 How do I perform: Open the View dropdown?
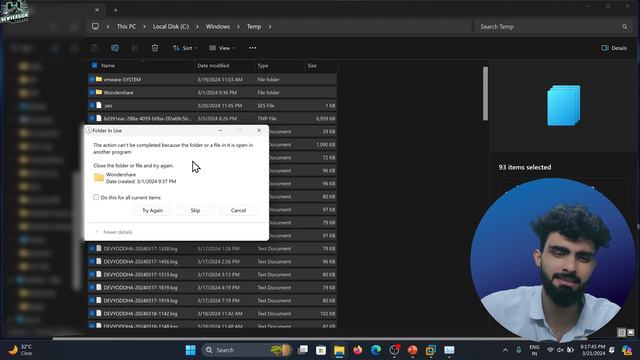[222, 48]
